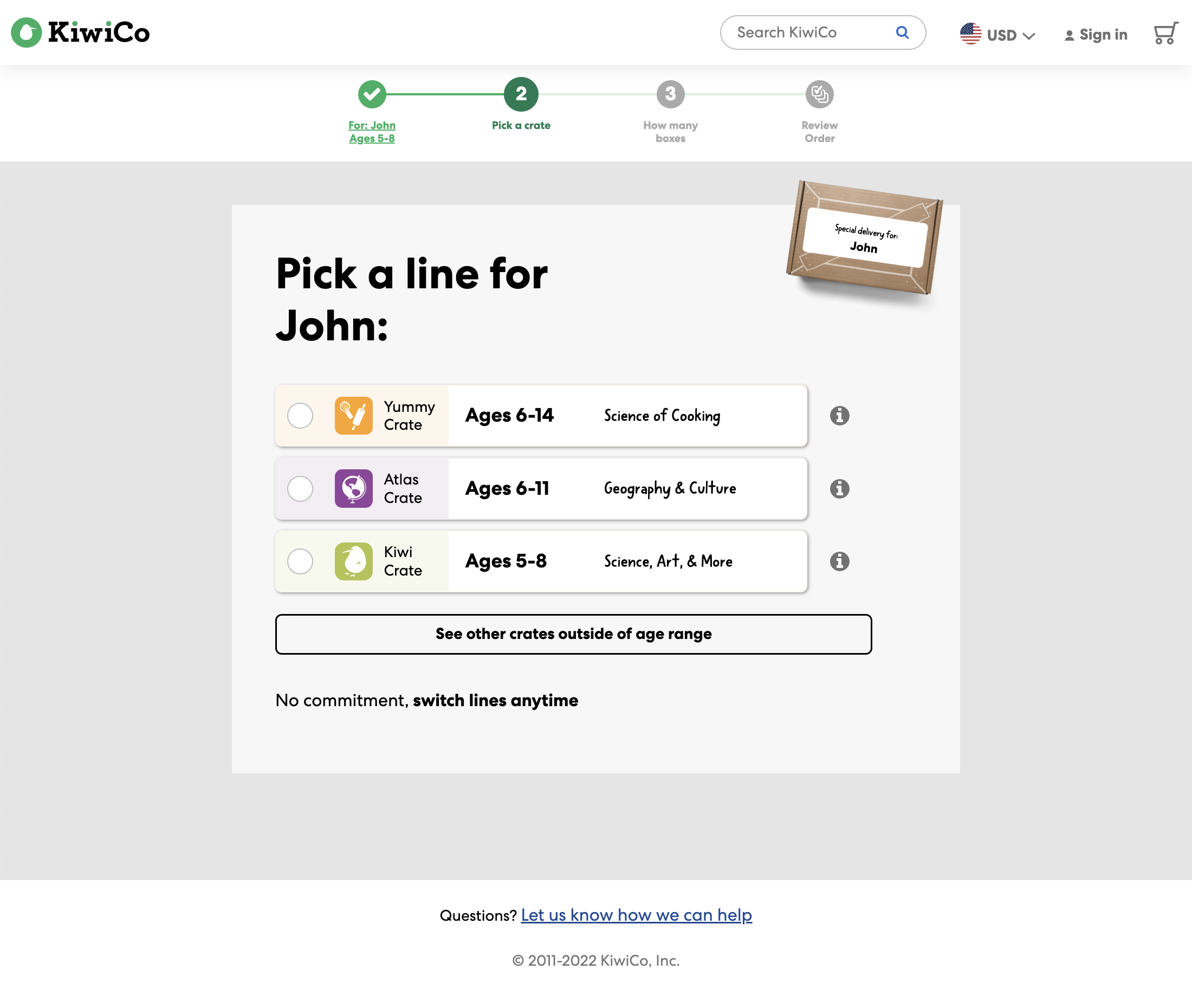Click the KiwiCo logo
The image size is (1192, 1008).
coord(81,33)
